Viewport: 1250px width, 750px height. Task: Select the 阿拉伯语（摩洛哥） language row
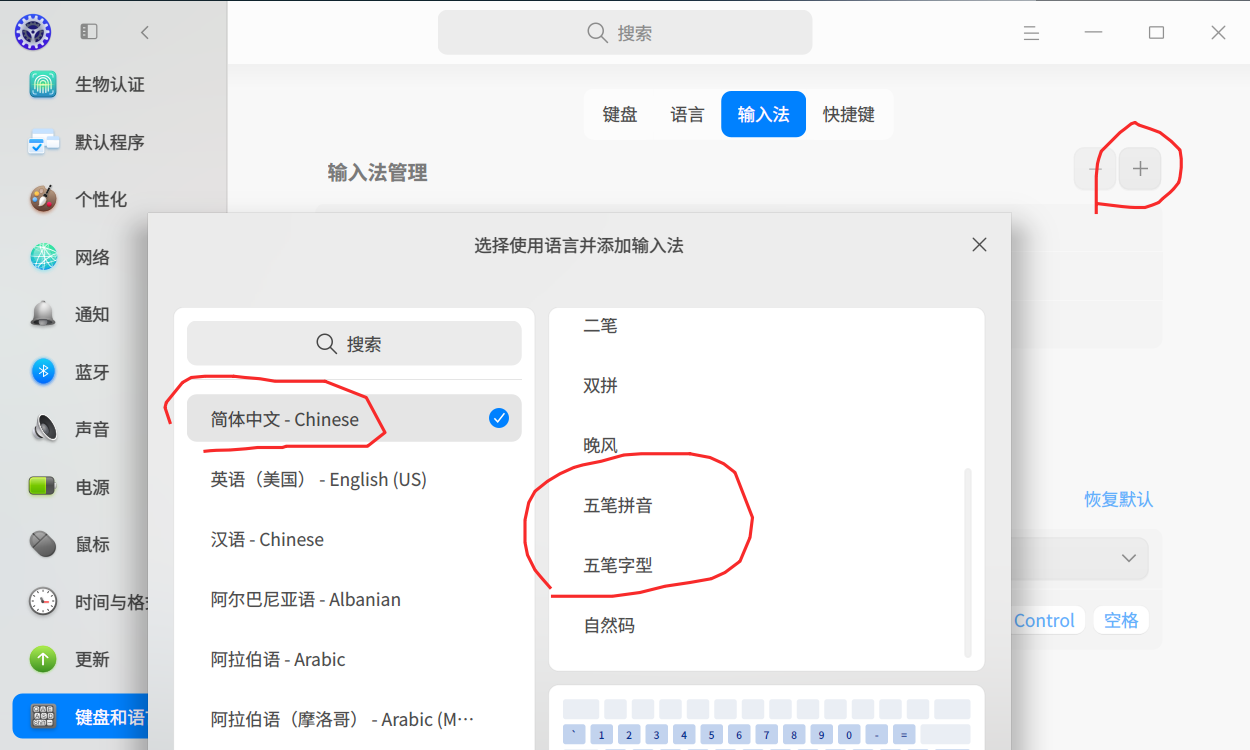(354, 719)
